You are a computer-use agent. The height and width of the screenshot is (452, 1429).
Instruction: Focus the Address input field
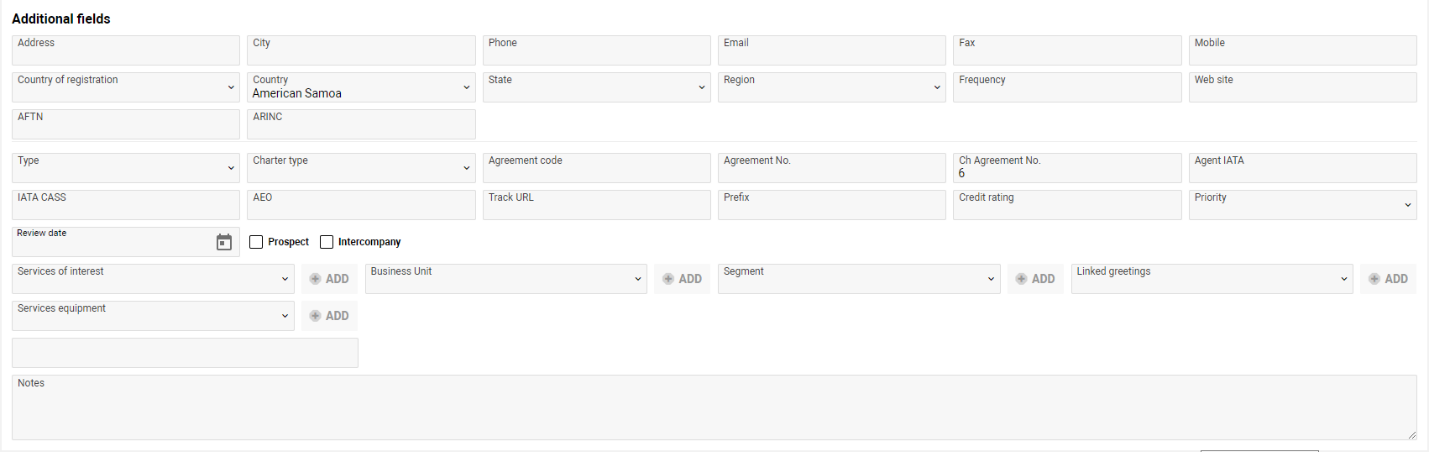click(126, 51)
